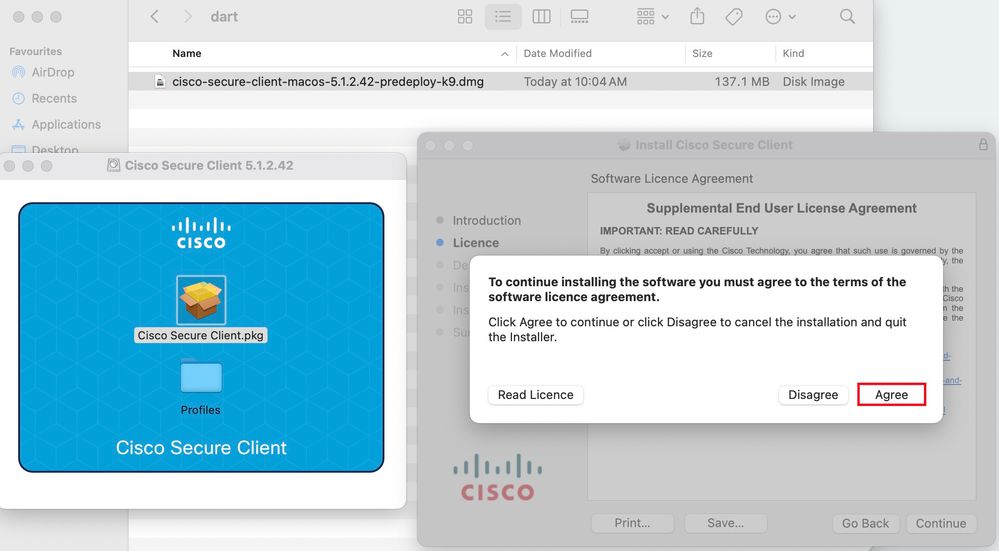Switch Finder to gallery view
999x551 pixels.
[579, 17]
